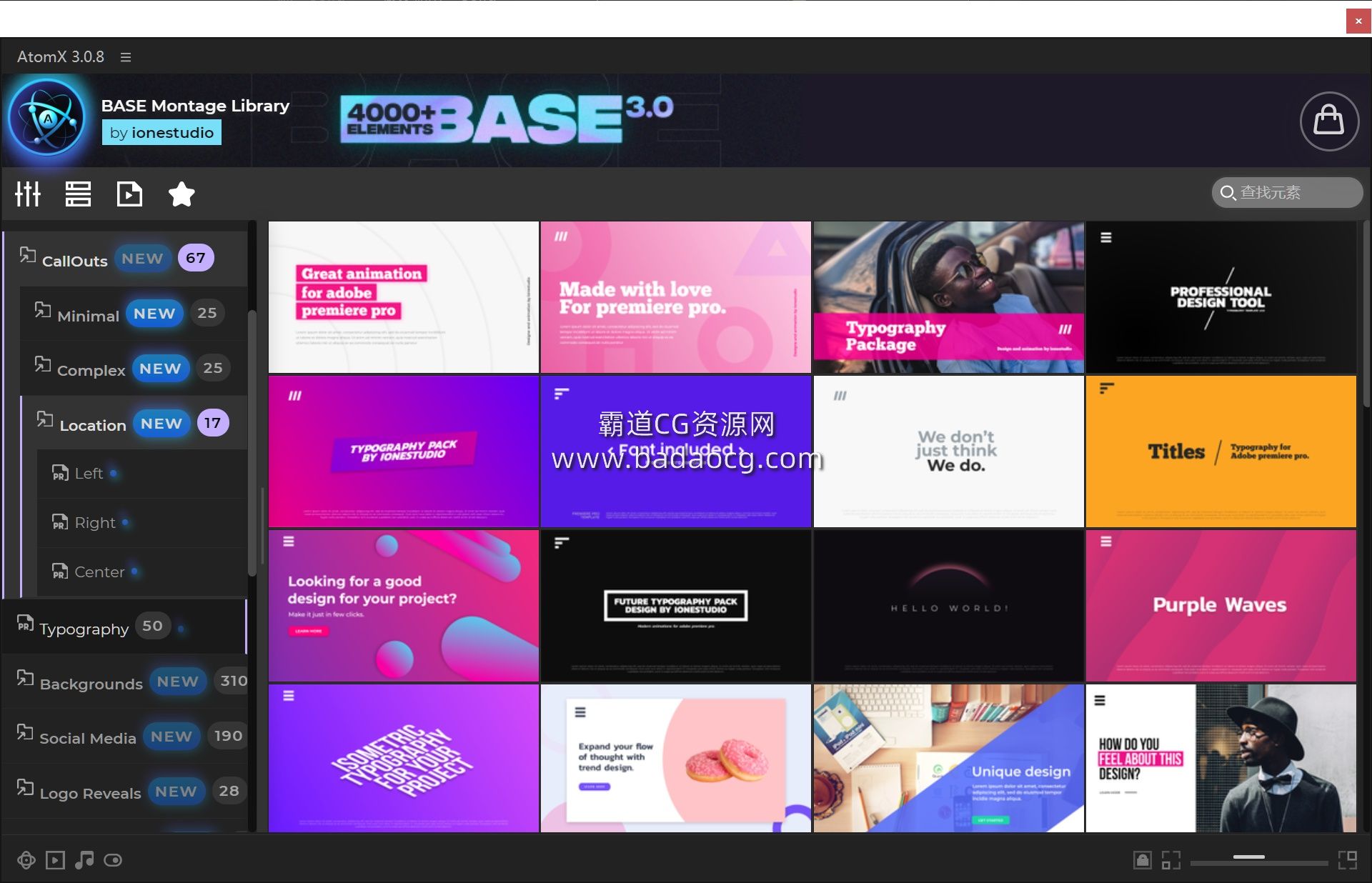Viewport: 1372px width, 883px height.
Task: Click the BASE 3.0 banner image
Action: pos(507,119)
